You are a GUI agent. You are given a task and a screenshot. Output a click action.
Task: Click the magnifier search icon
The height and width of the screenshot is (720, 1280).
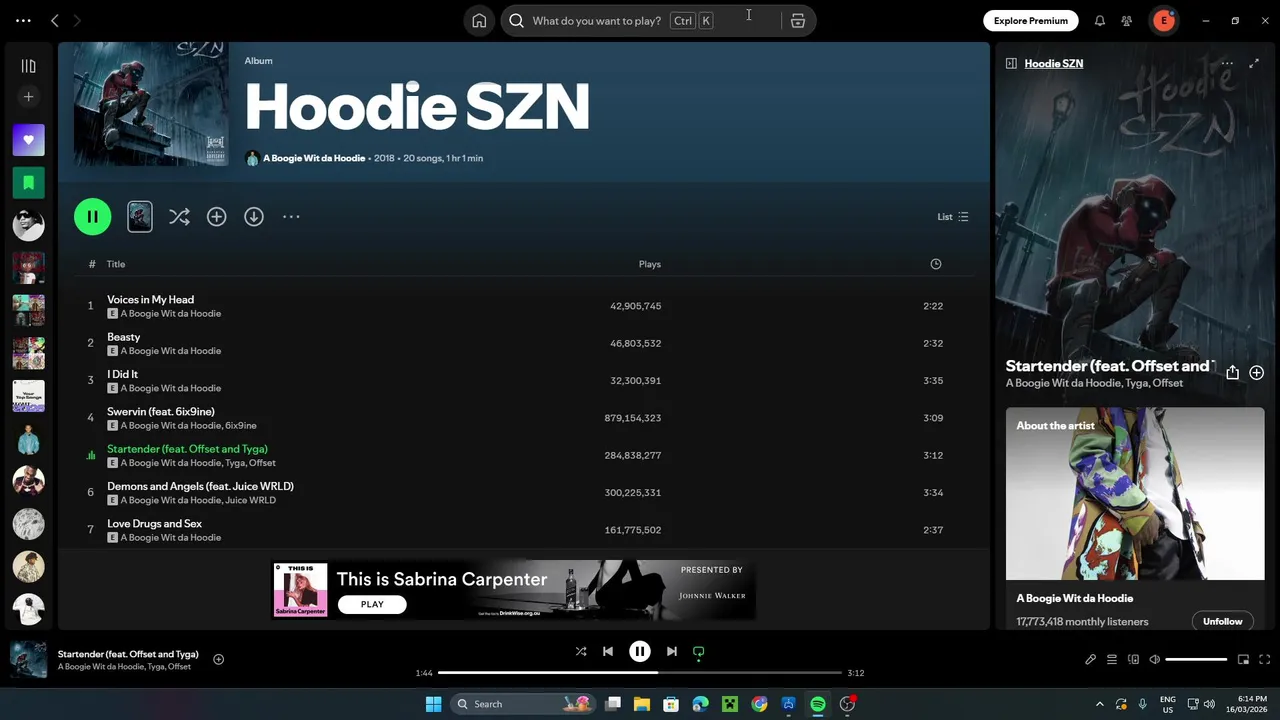click(517, 21)
